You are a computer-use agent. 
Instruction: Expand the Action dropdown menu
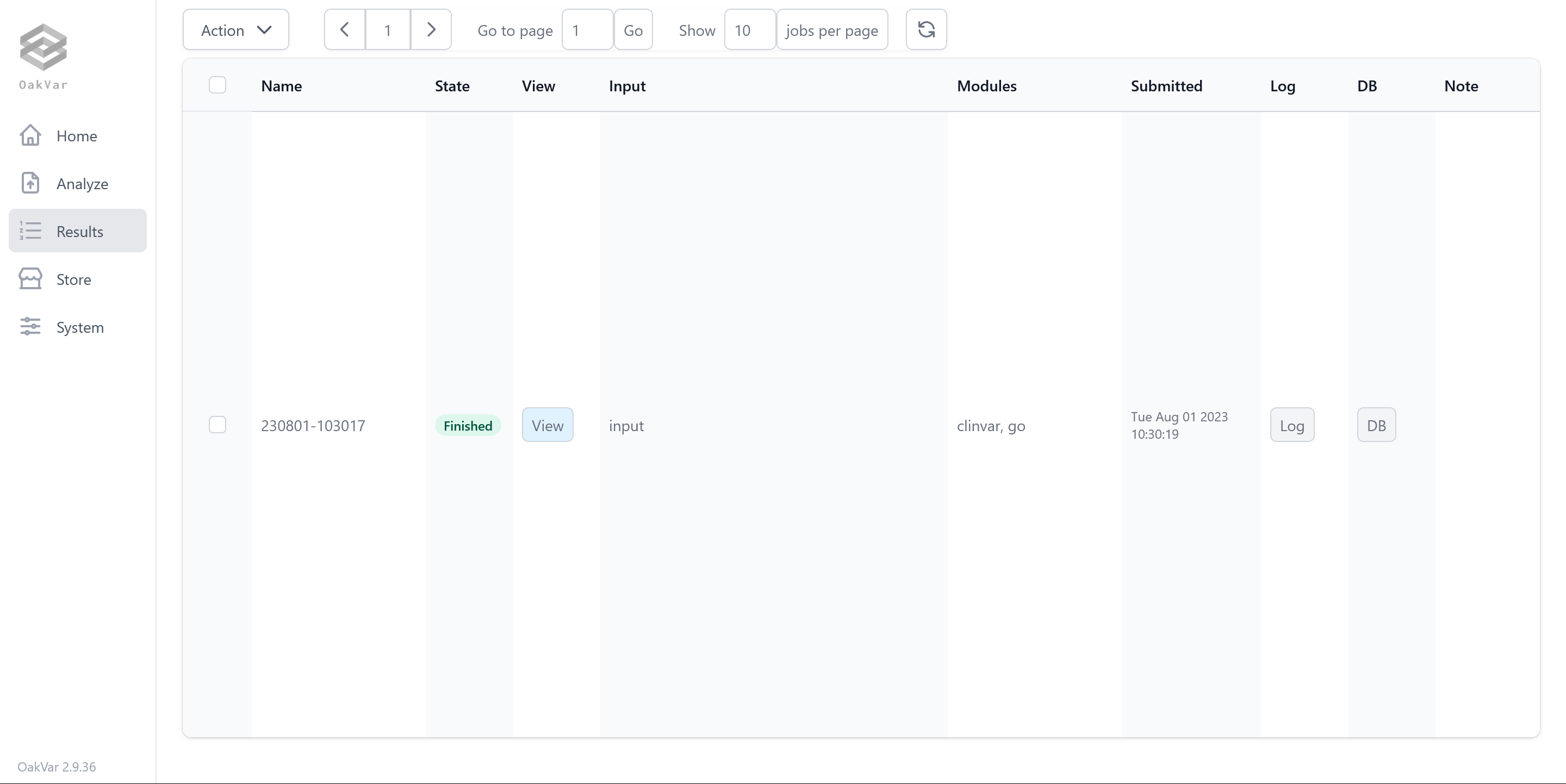(x=235, y=29)
